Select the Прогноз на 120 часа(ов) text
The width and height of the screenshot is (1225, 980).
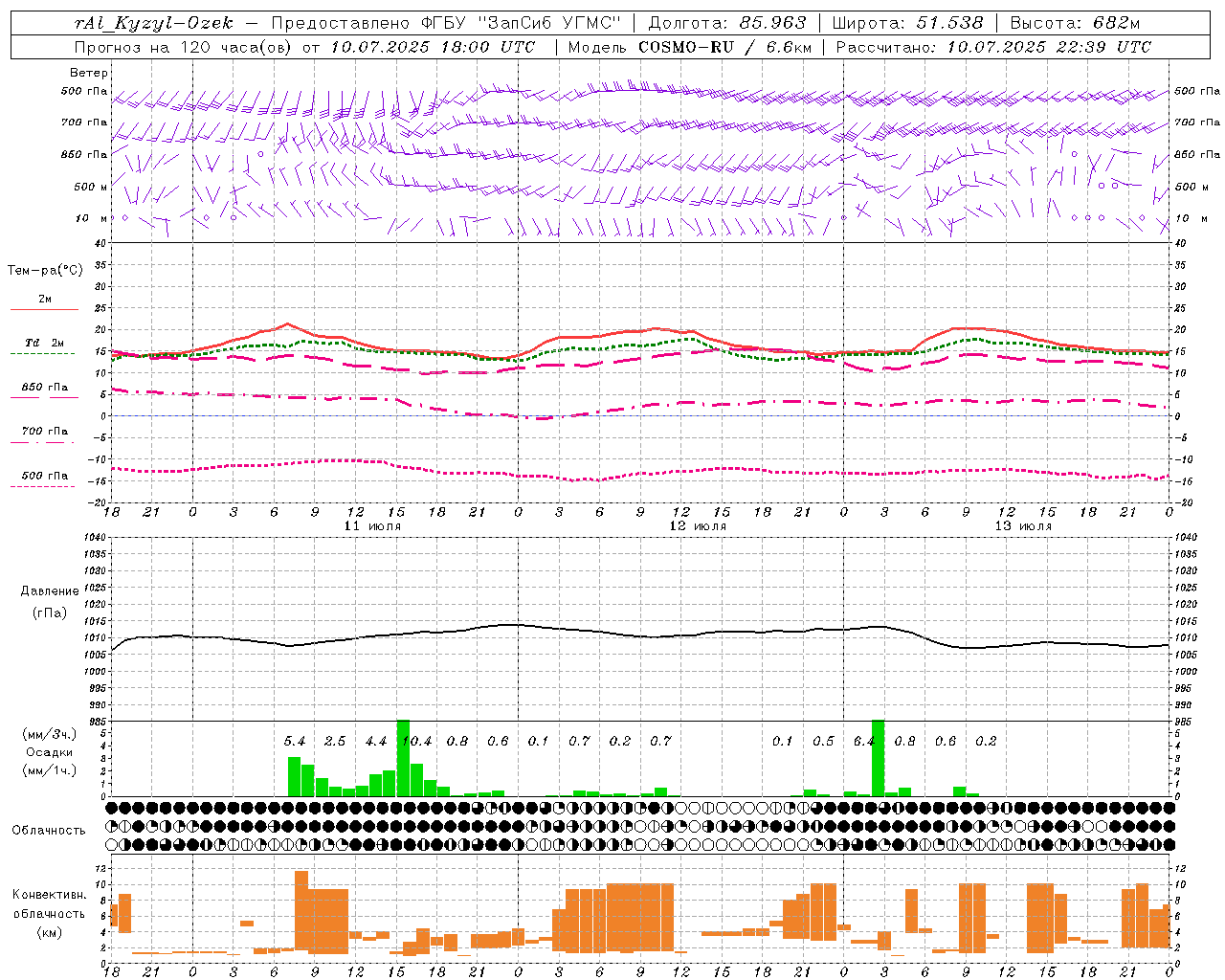tap(185, 46)
